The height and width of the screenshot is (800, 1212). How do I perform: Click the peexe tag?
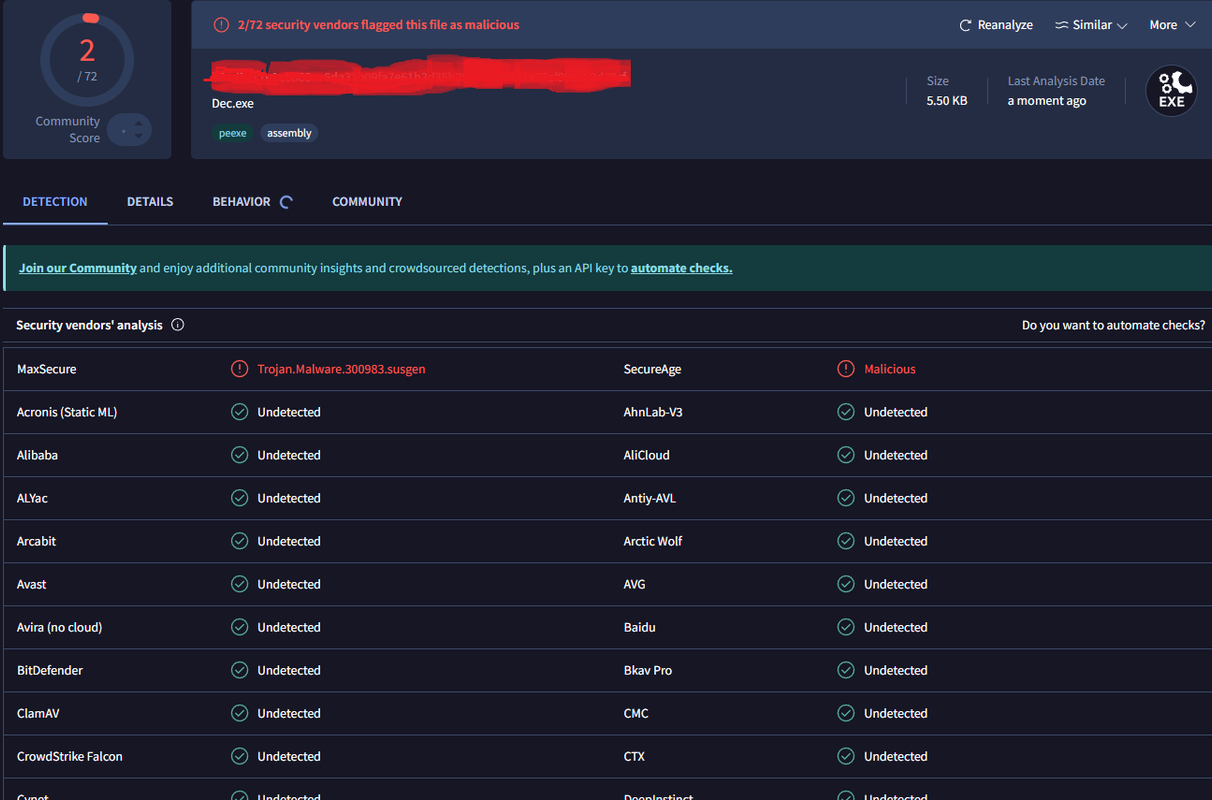tap(233, 133)
